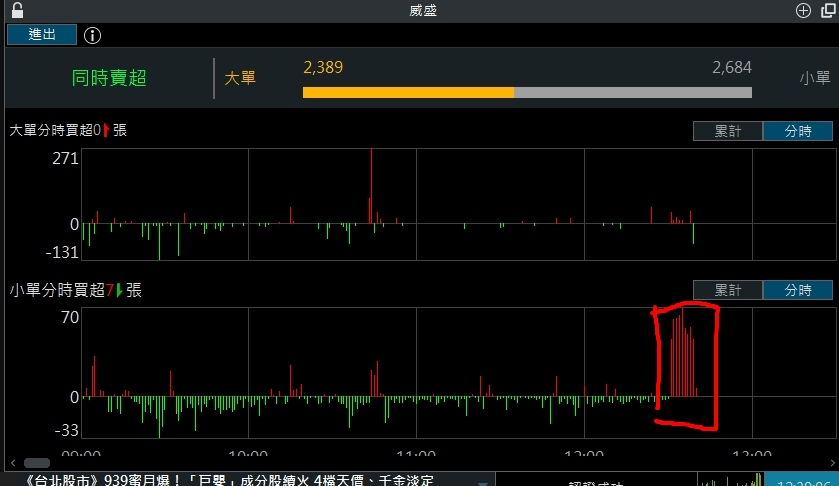Switch small-order chart to 累計 mode
The image size is (839, 486).
(727, 291)
